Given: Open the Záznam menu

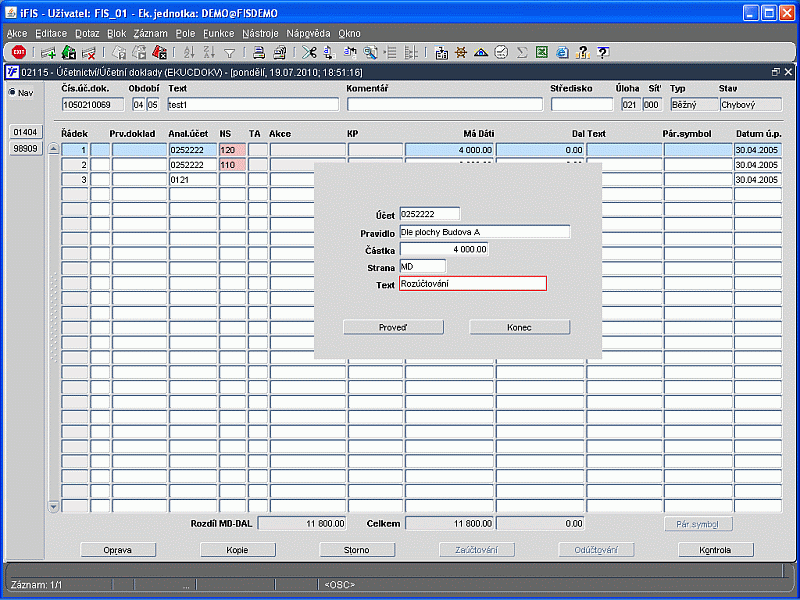Looking at the screenshot, I should (151, 33).
